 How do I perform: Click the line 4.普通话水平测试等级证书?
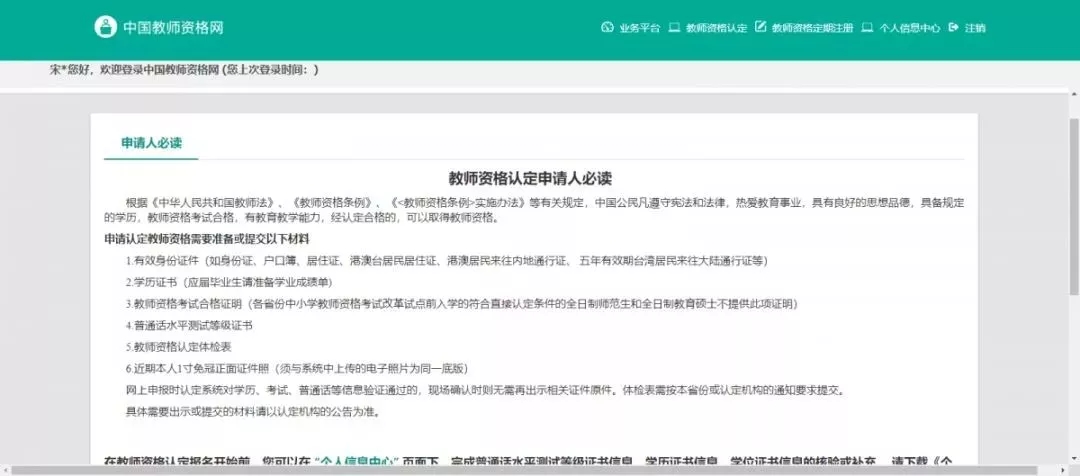point(189,325)
